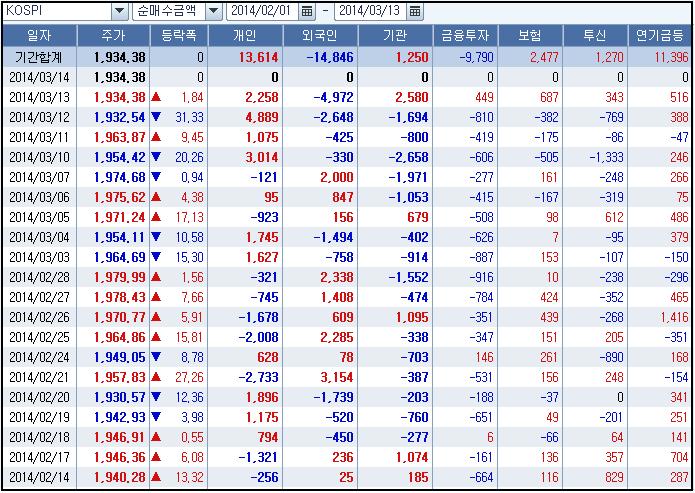The image size is (695, 493).
Task: Select the 2014/02/19 date row
Action: pos(39,417)
